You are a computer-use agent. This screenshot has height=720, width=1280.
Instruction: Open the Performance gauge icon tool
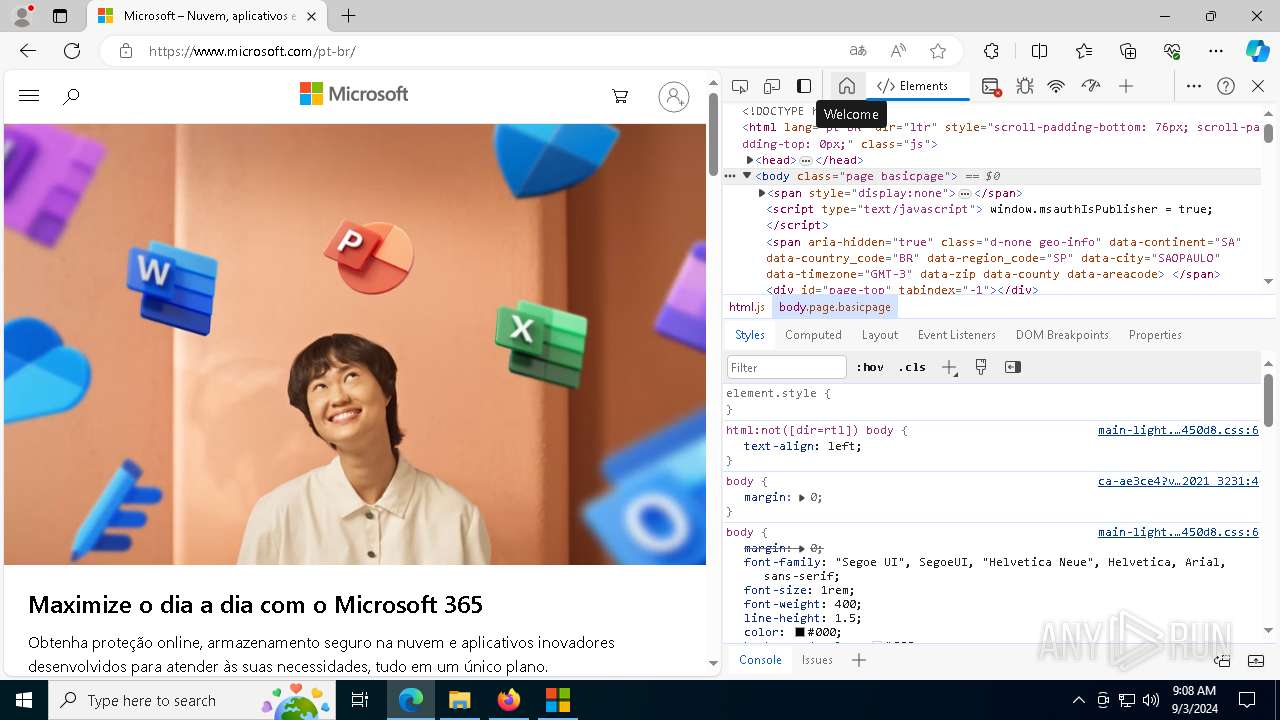point(1091,86)
